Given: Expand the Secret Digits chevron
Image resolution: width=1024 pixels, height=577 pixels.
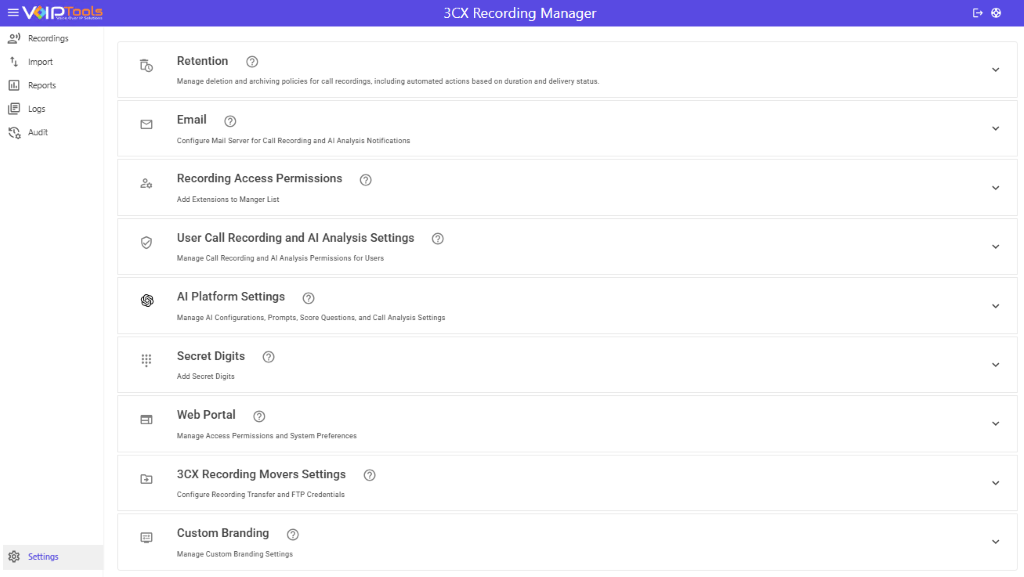Looking at the screenshot, I should click(995, 365).
